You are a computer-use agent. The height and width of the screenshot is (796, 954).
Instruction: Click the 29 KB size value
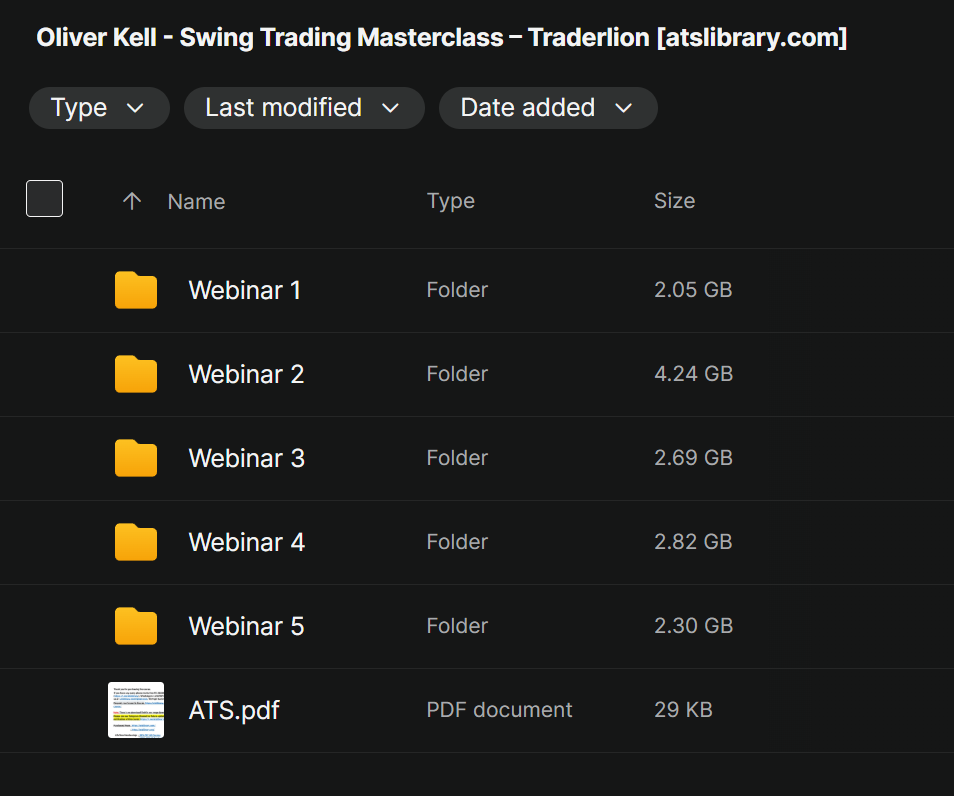(x=683, y=710)
